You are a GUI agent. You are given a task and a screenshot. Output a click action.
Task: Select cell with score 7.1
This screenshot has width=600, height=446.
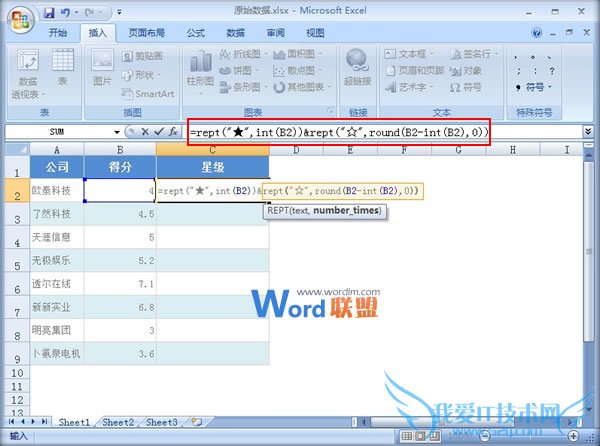pos(120,284)
